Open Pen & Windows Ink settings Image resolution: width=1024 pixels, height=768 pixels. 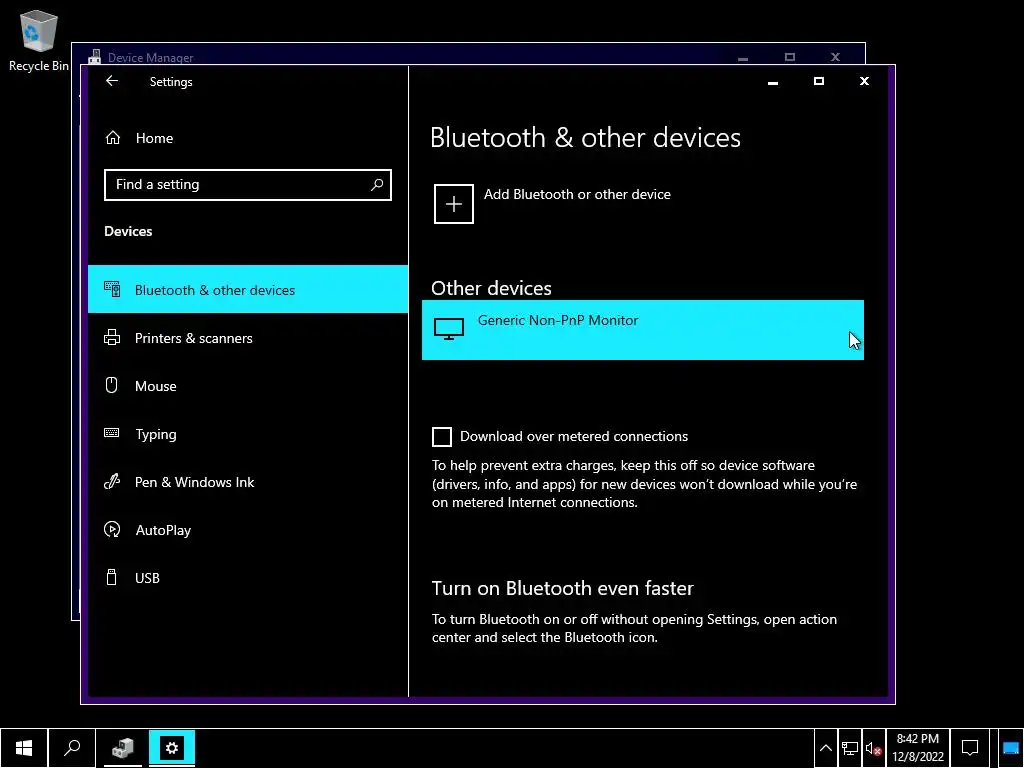tap(248, 482)
